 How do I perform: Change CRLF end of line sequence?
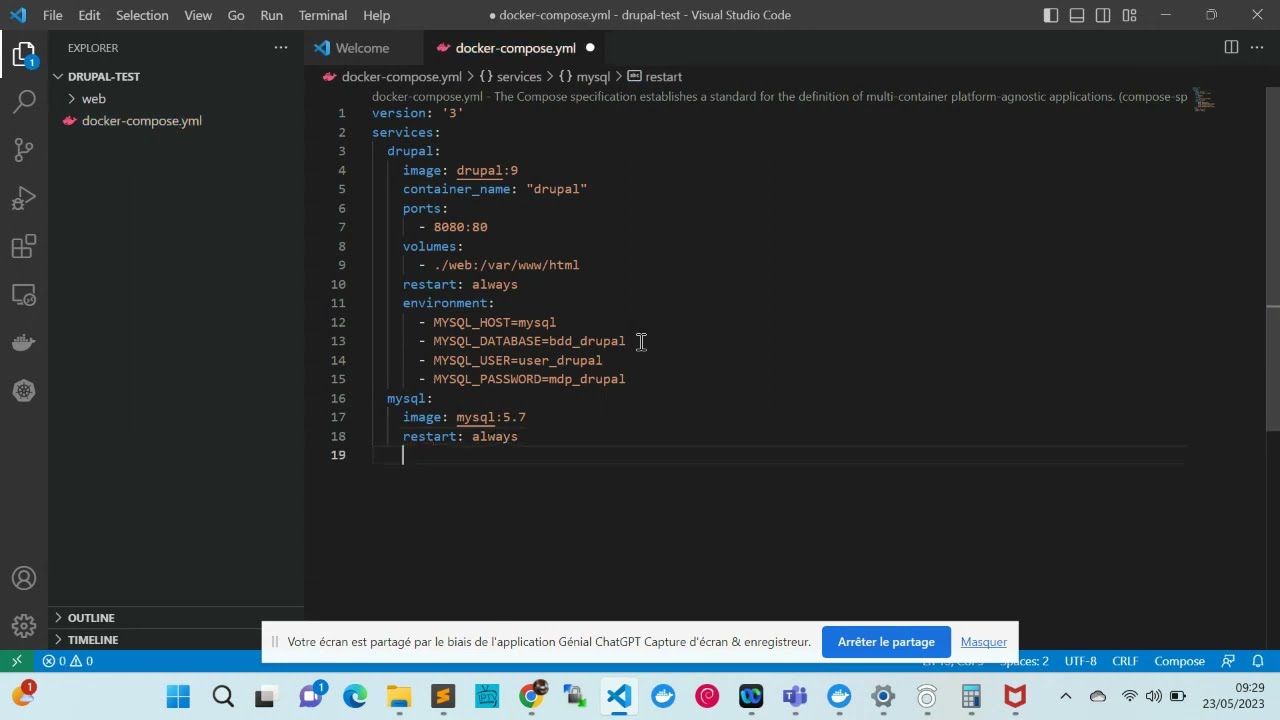point(1125,661)
